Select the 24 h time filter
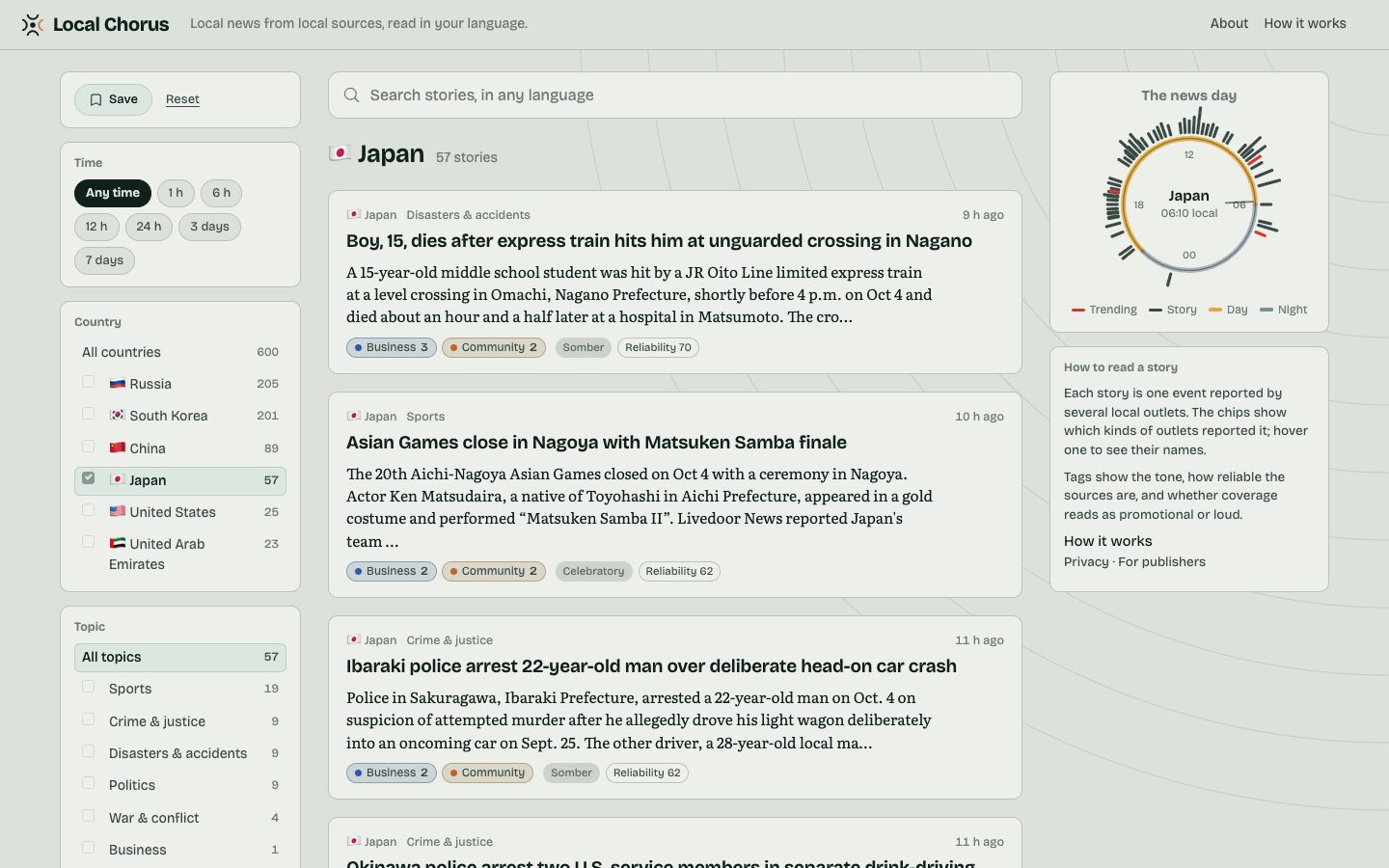Screen dimensions: 1389x868 click(x=149, y=227)
